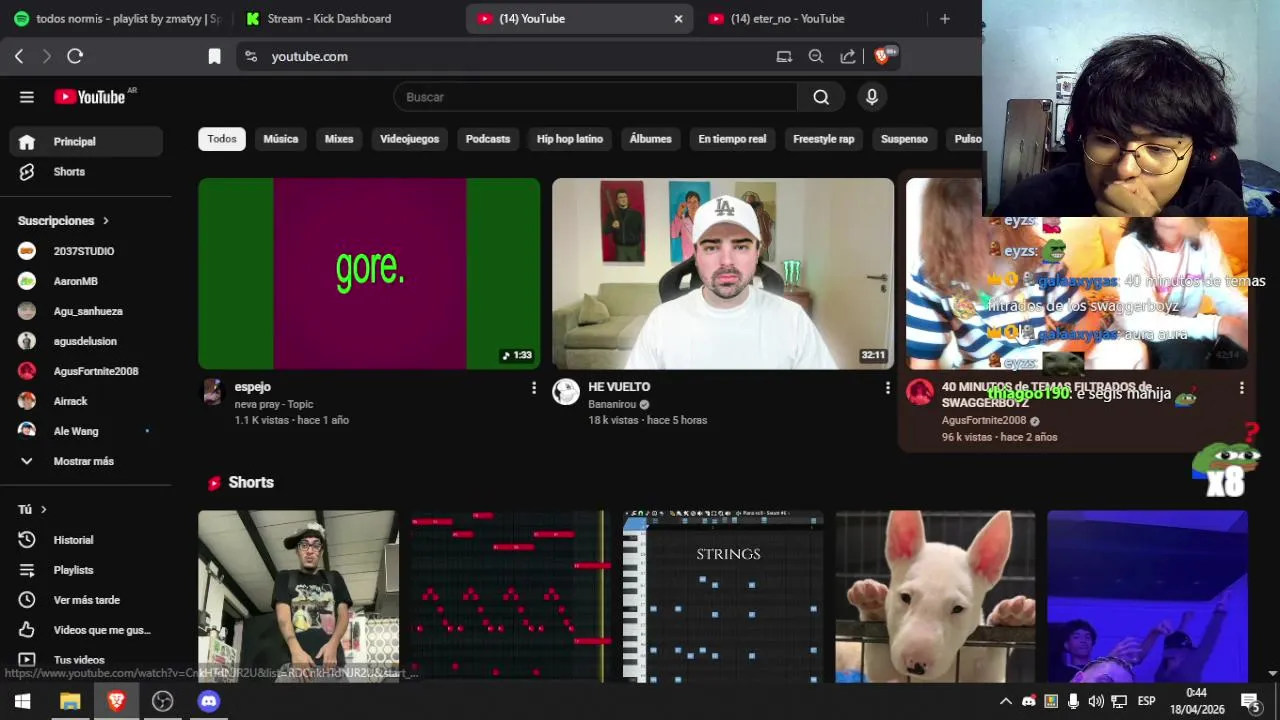The image size is (1280, 720).
Task: Open the Ale Wang subscription
Action: (x=85, y=431)
